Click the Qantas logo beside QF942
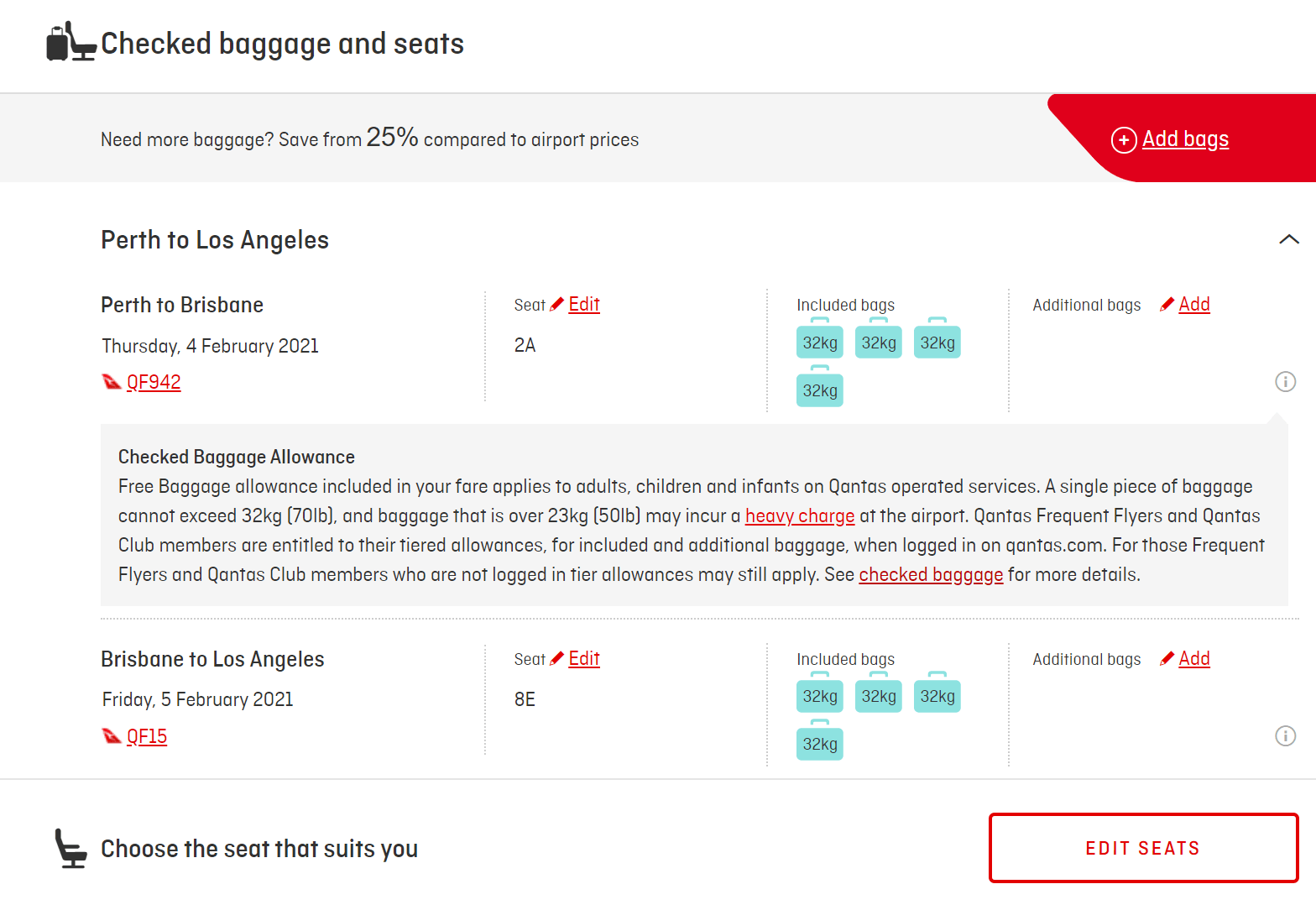This screenshot has width=1316, height=905. click(x=112, y=382)
